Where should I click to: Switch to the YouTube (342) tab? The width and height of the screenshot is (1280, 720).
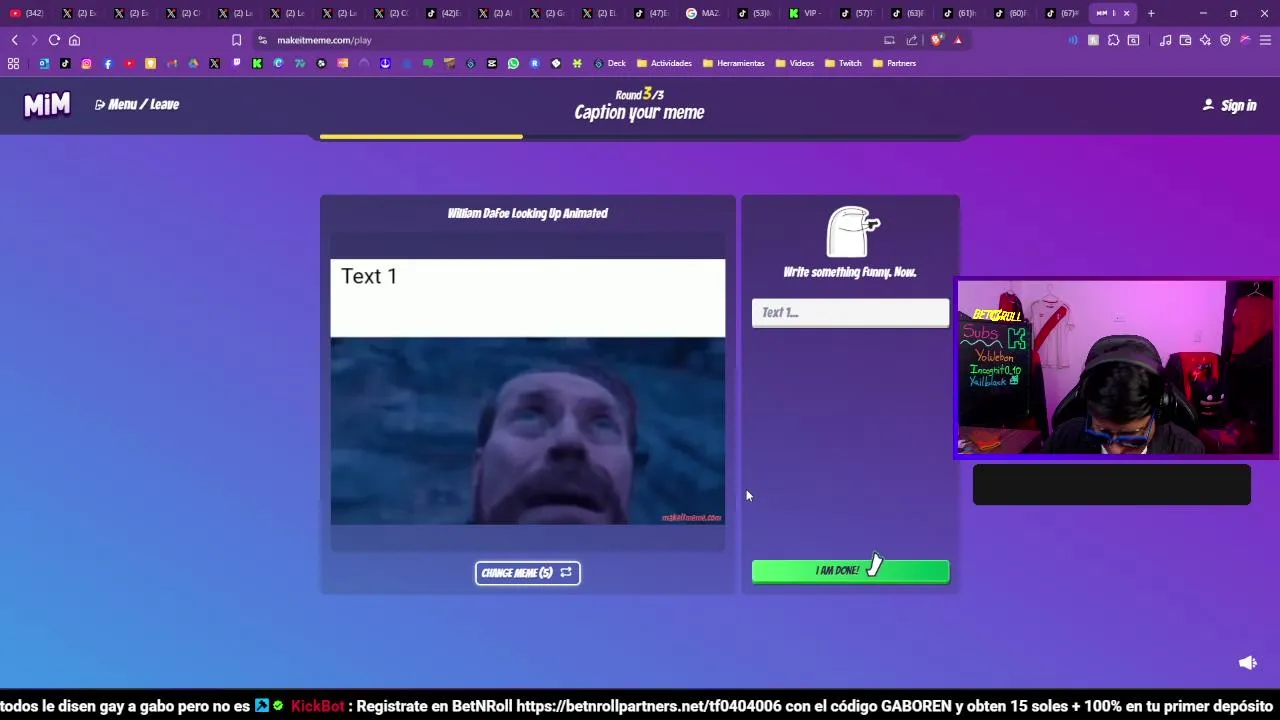click(x=27, y=13)
